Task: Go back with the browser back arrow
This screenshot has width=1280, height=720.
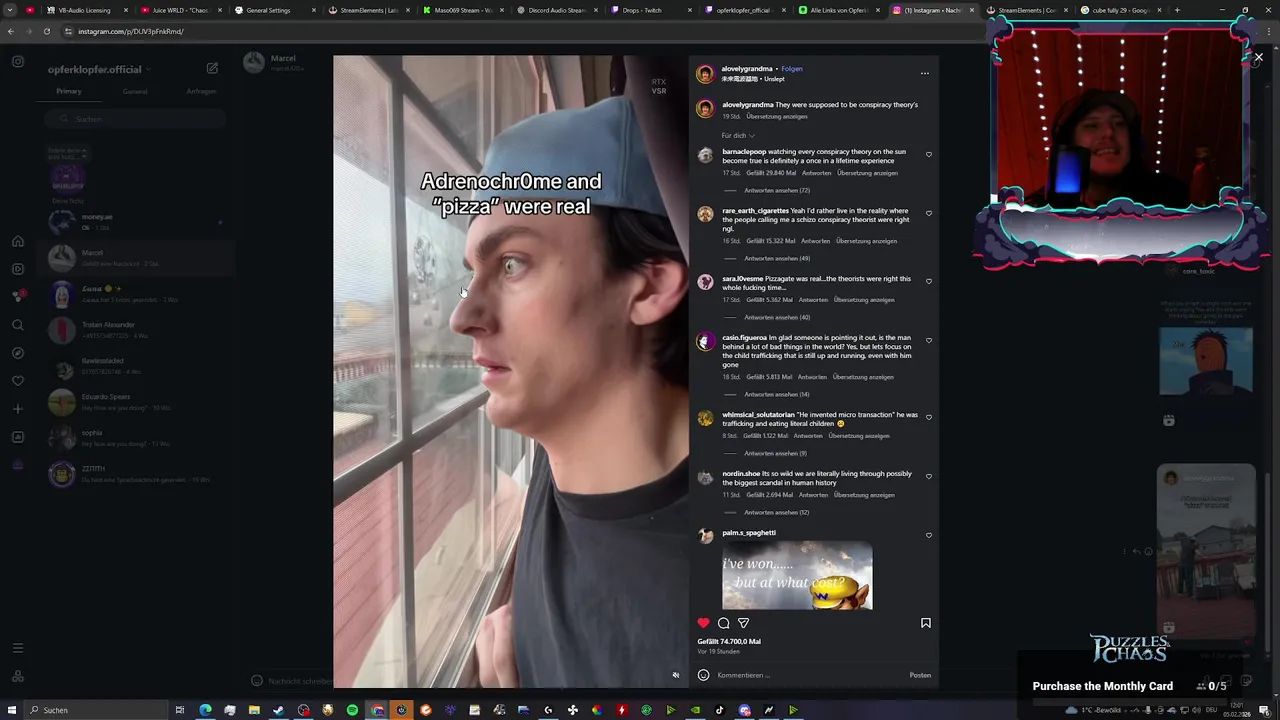Action: click(x=10, y=31)
